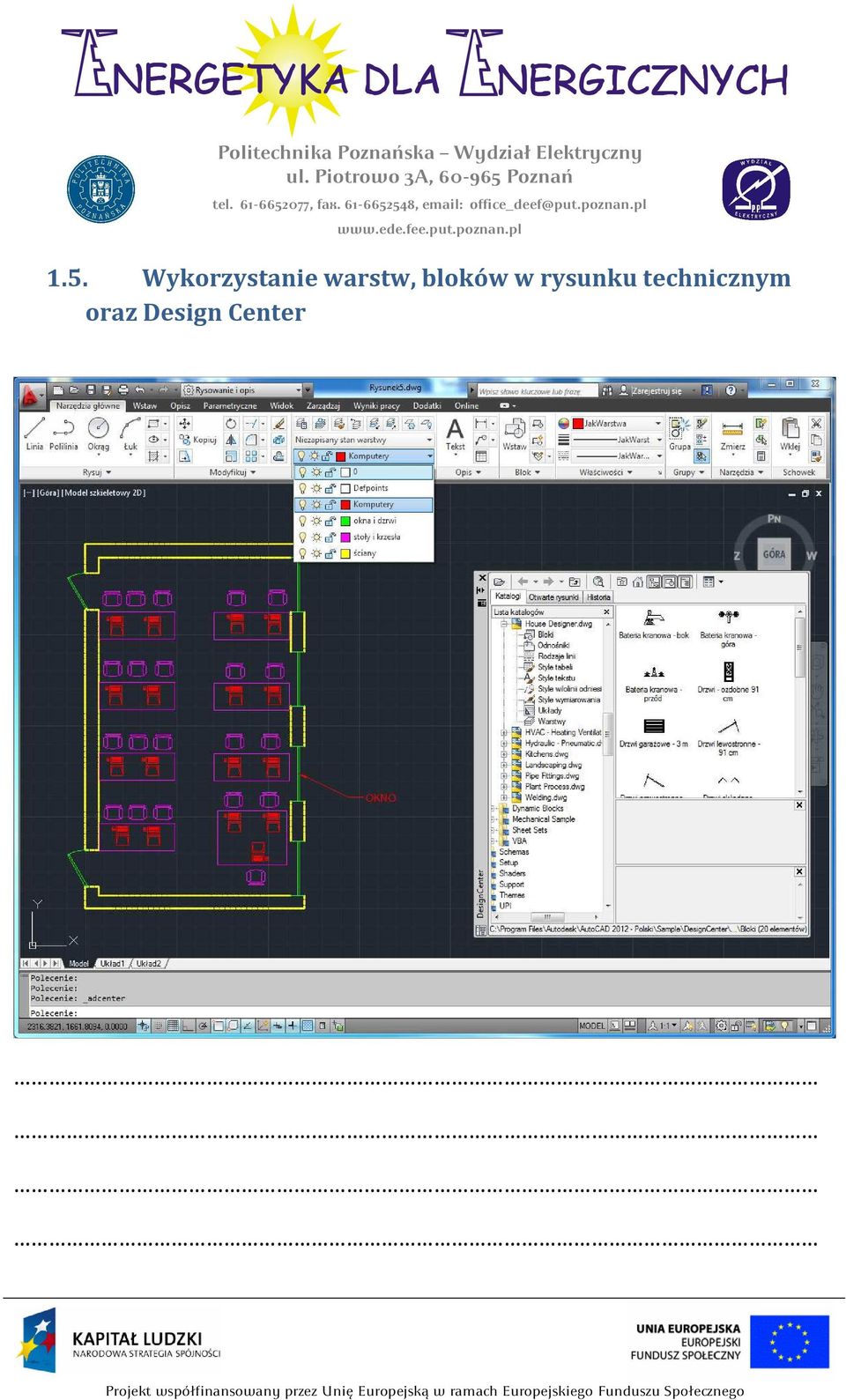Screen dimensions: 846x1400
Task: Click the green okna i drzwi color swatch
Action: tap(346, 521)
